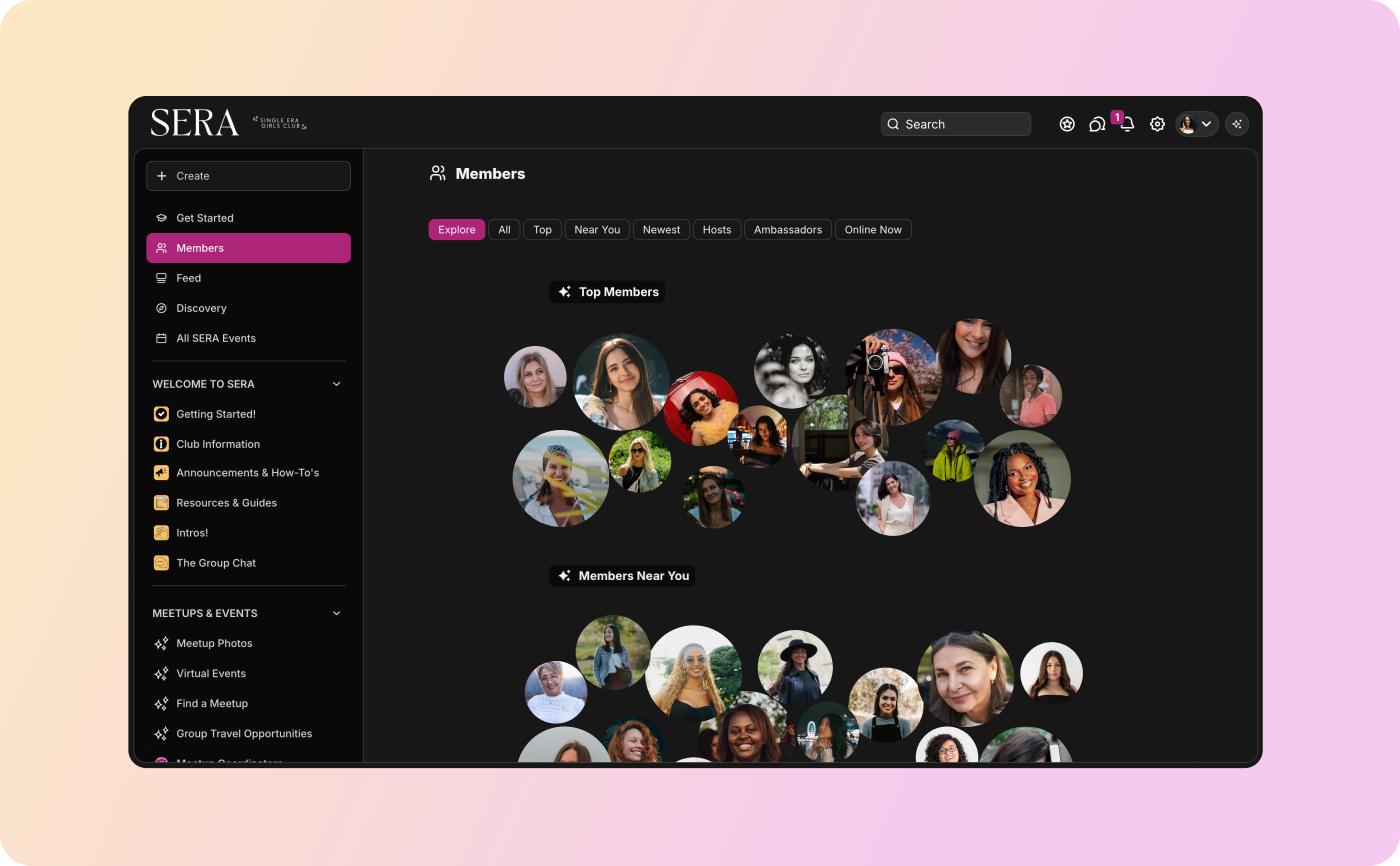Click the Search field

[x=955, y=124]
